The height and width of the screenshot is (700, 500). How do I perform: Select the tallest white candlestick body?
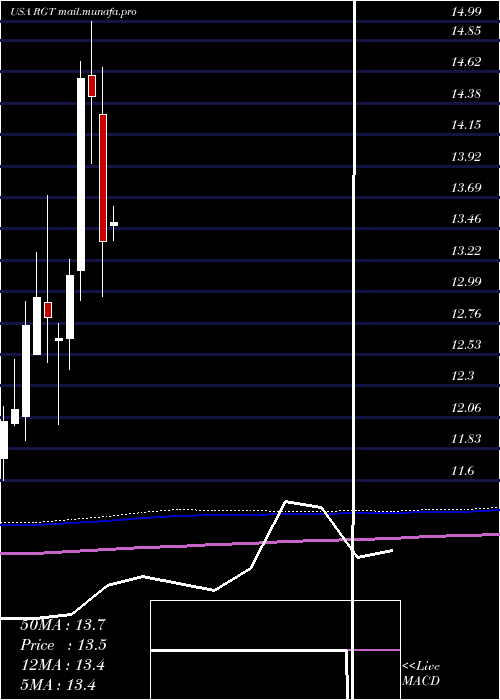(81, 175)
